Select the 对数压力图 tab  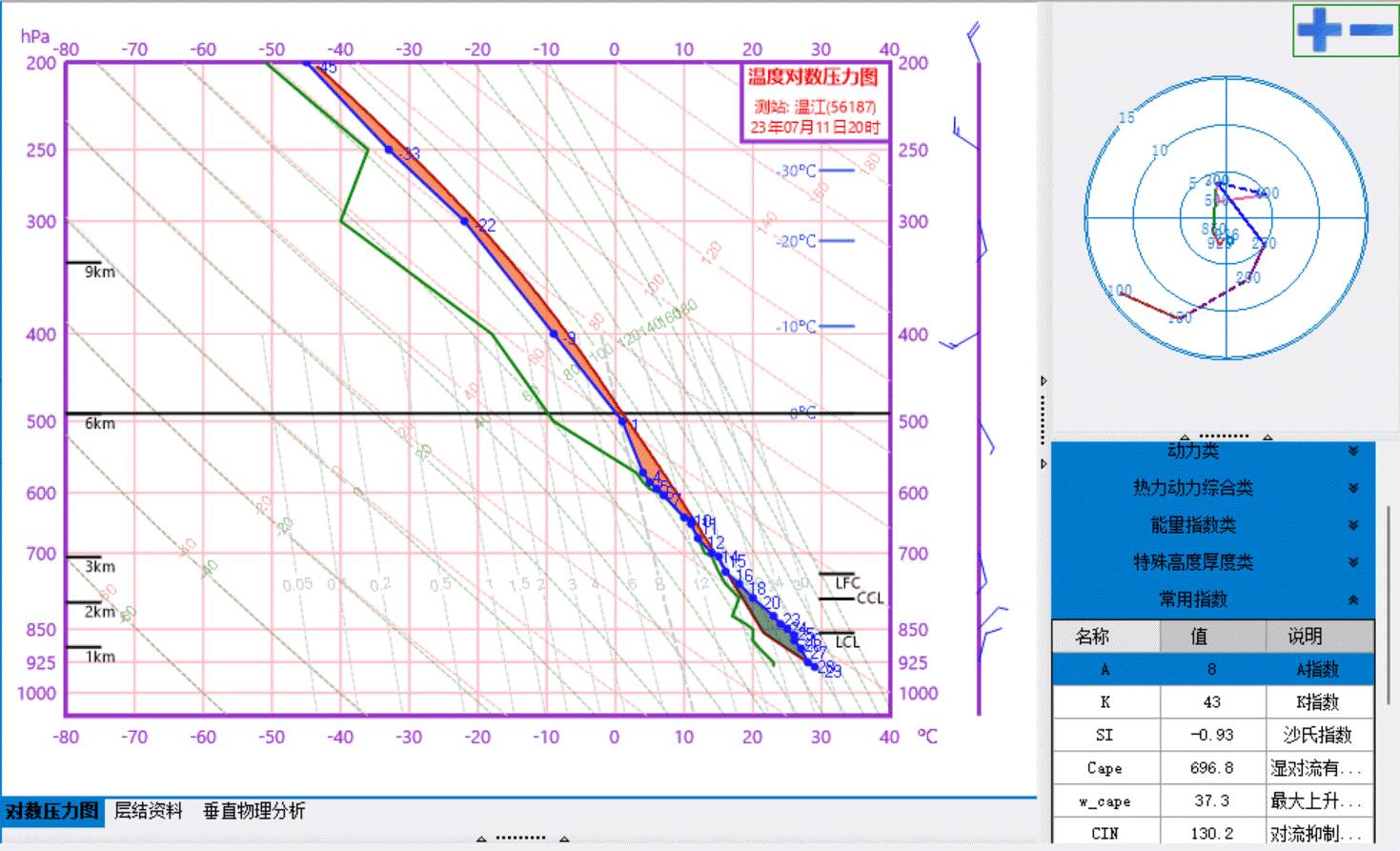click(x=51, y=811)
